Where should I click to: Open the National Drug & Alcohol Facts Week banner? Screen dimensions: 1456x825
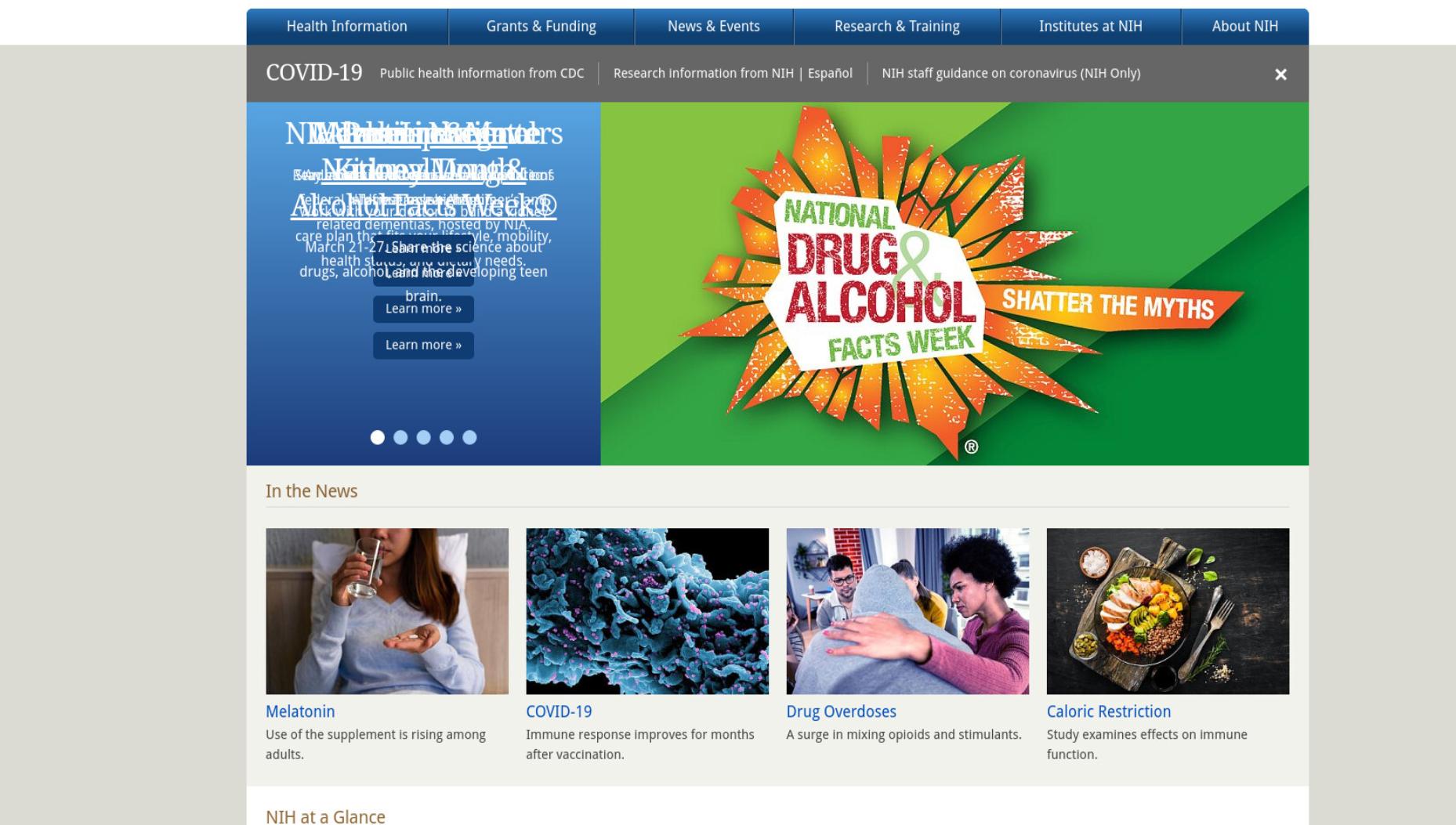click(954, 284)
